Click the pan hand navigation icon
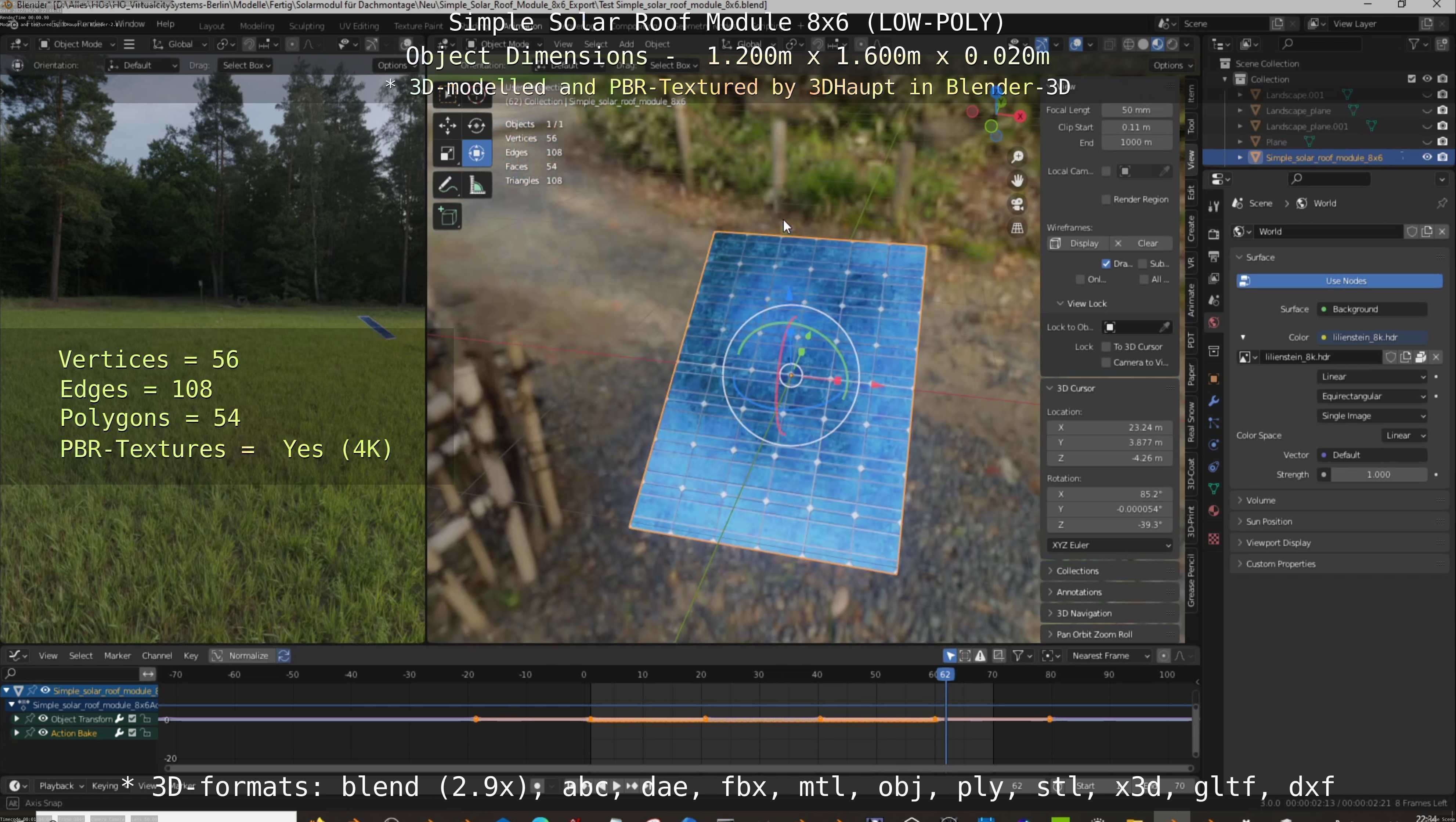 tap(1018, 180)
